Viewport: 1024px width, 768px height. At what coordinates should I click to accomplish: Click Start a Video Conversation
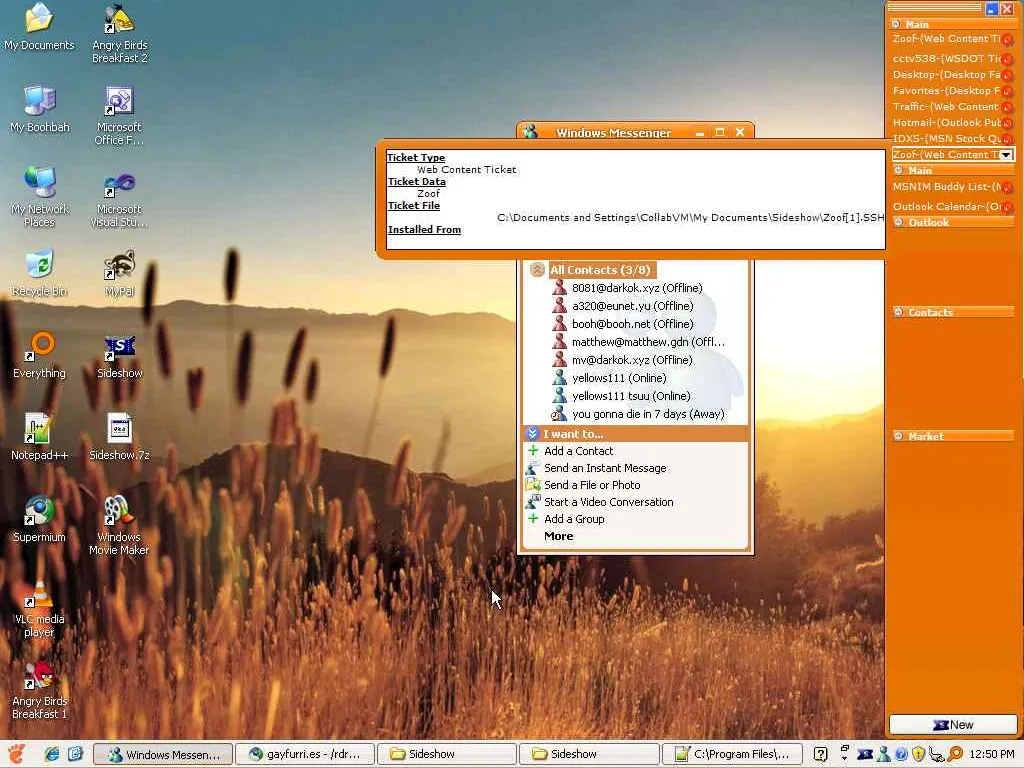click(608, 502)
